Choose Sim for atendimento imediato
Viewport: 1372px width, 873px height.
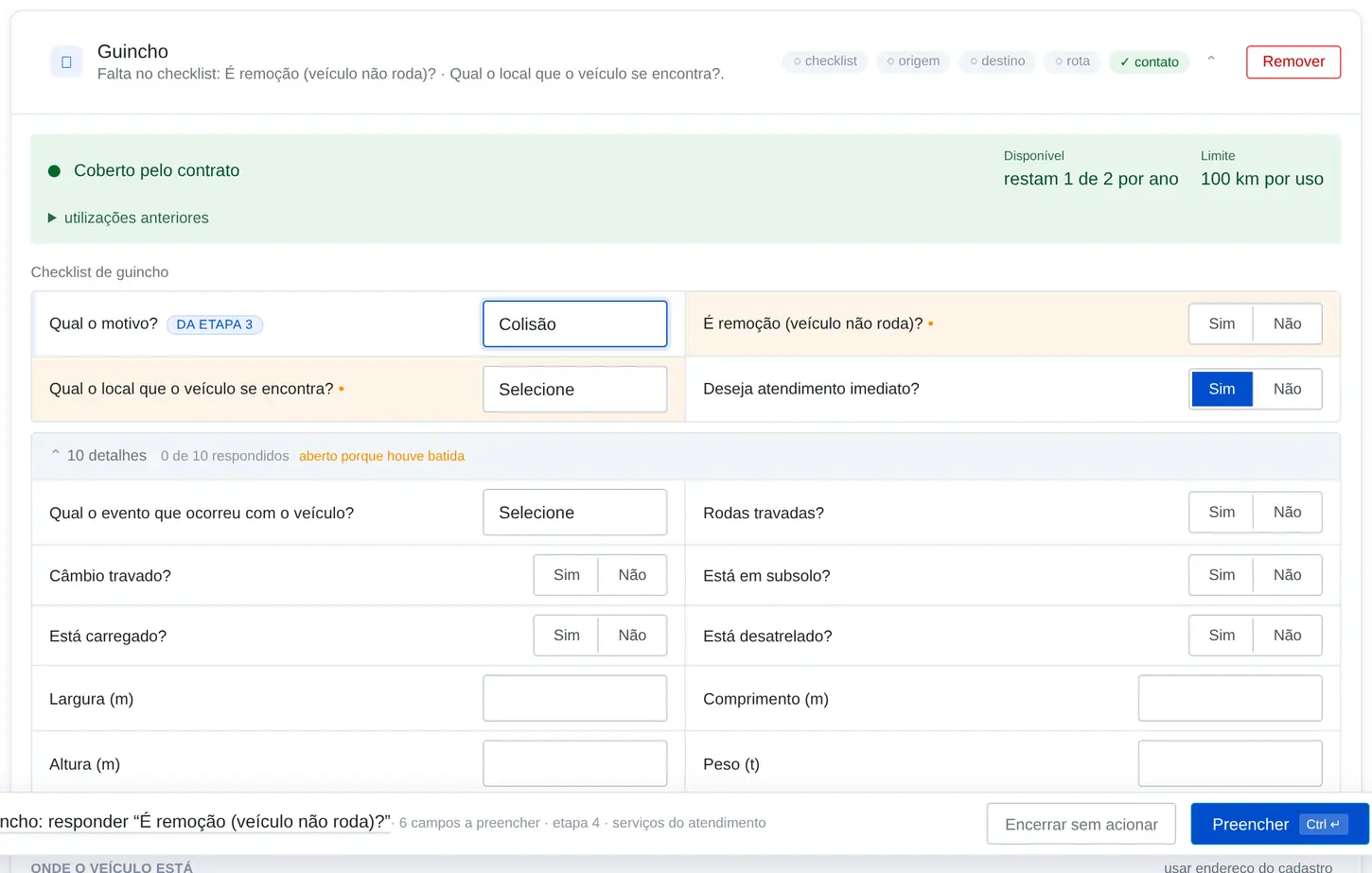(1222, 389)
